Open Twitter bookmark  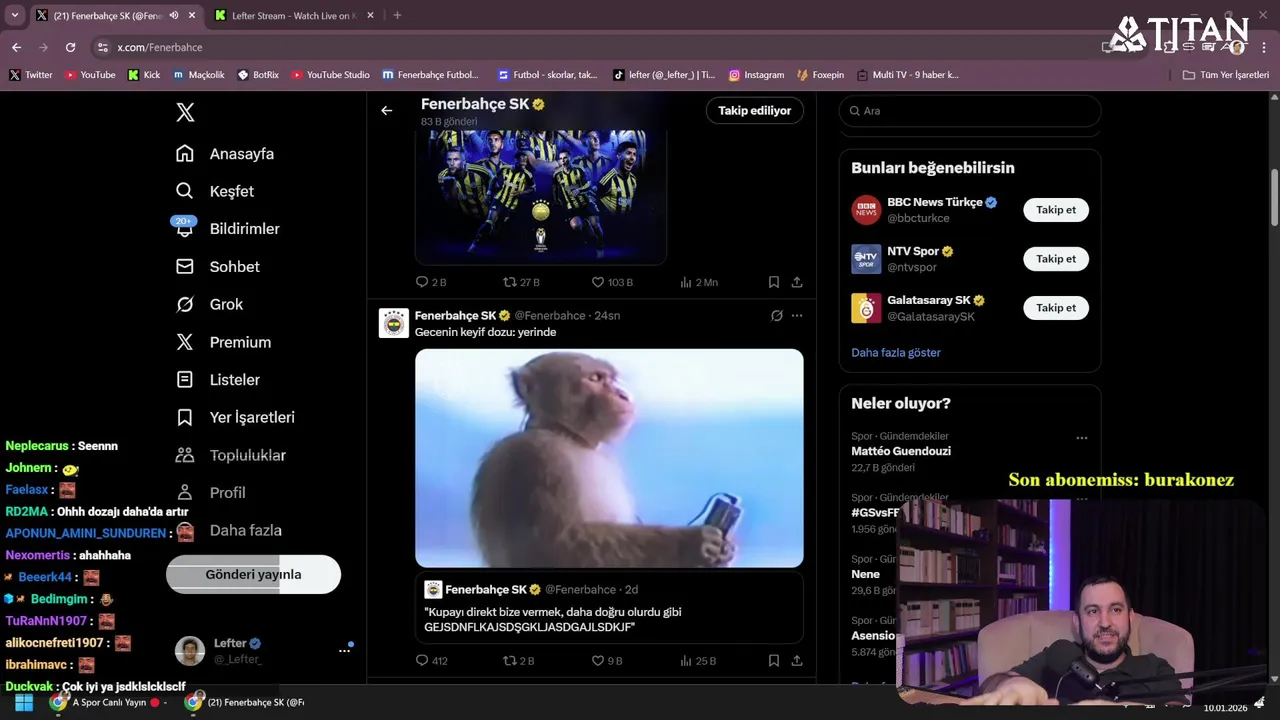tap(31, 75)
